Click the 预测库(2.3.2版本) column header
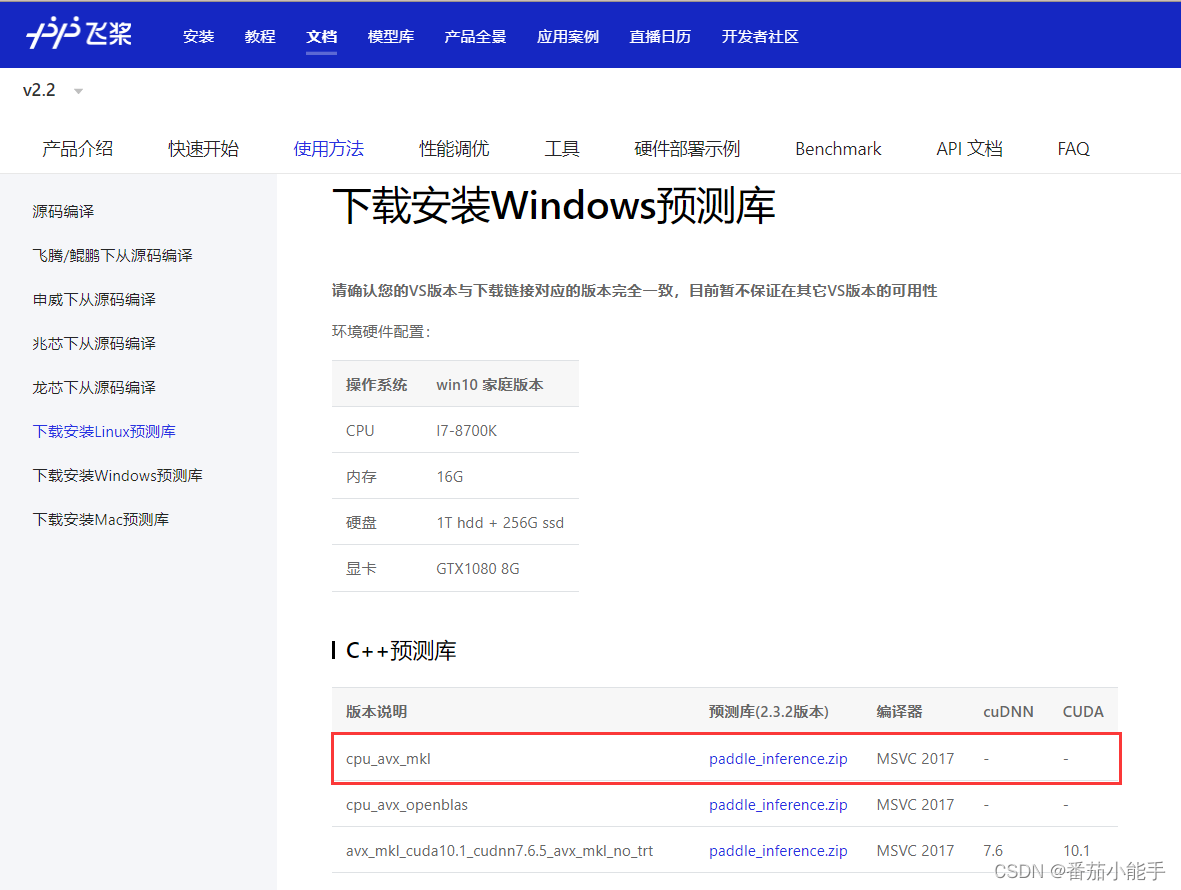The width and height of the screenshot is (1181, 890). pos(769,712)
